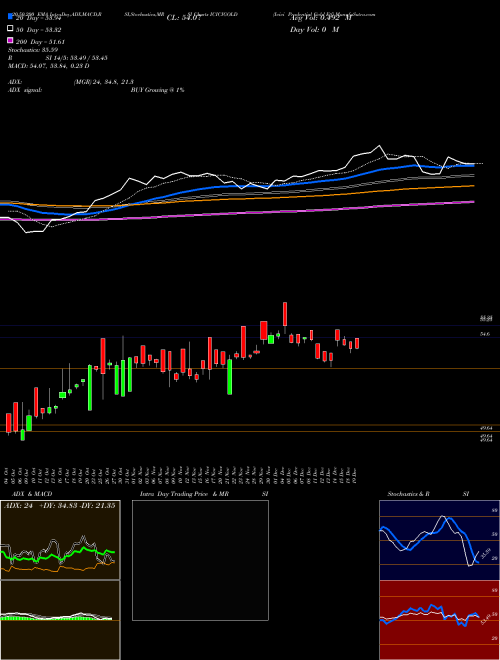Click the empty intraday trading price chart box

[200, 560]
